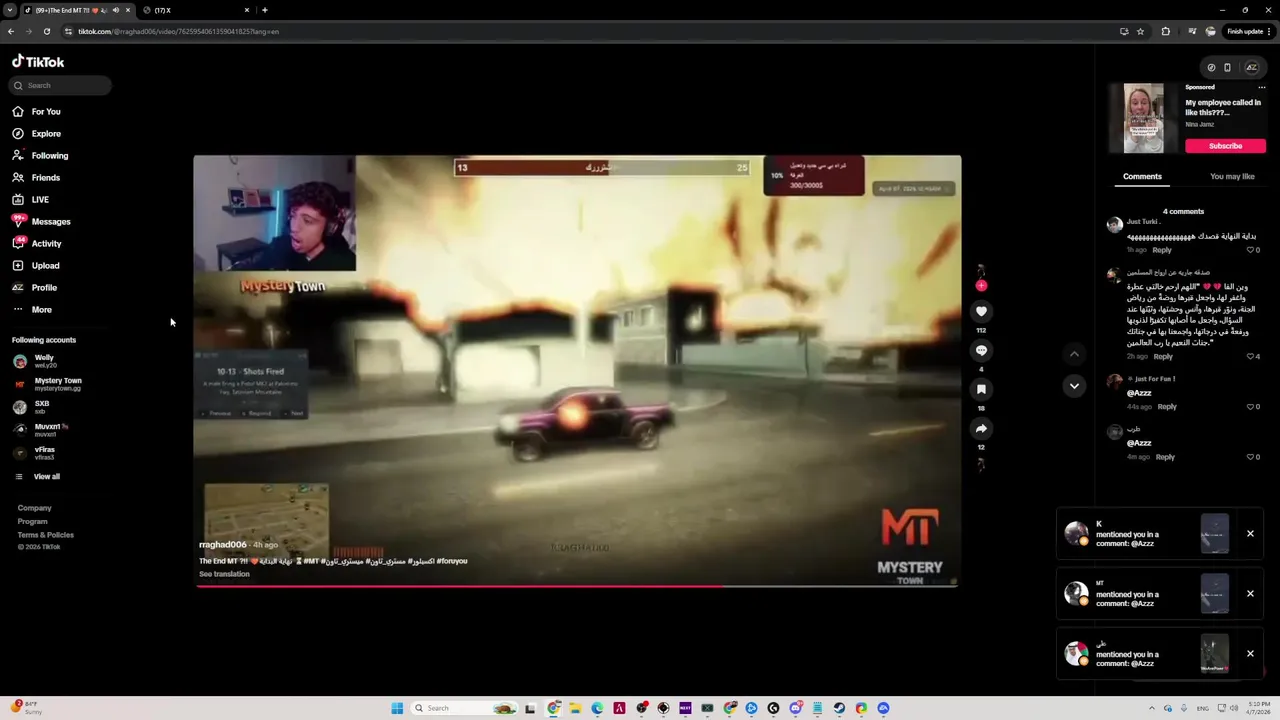Go to the previous video with up chevron

[x=1074, y=354]
